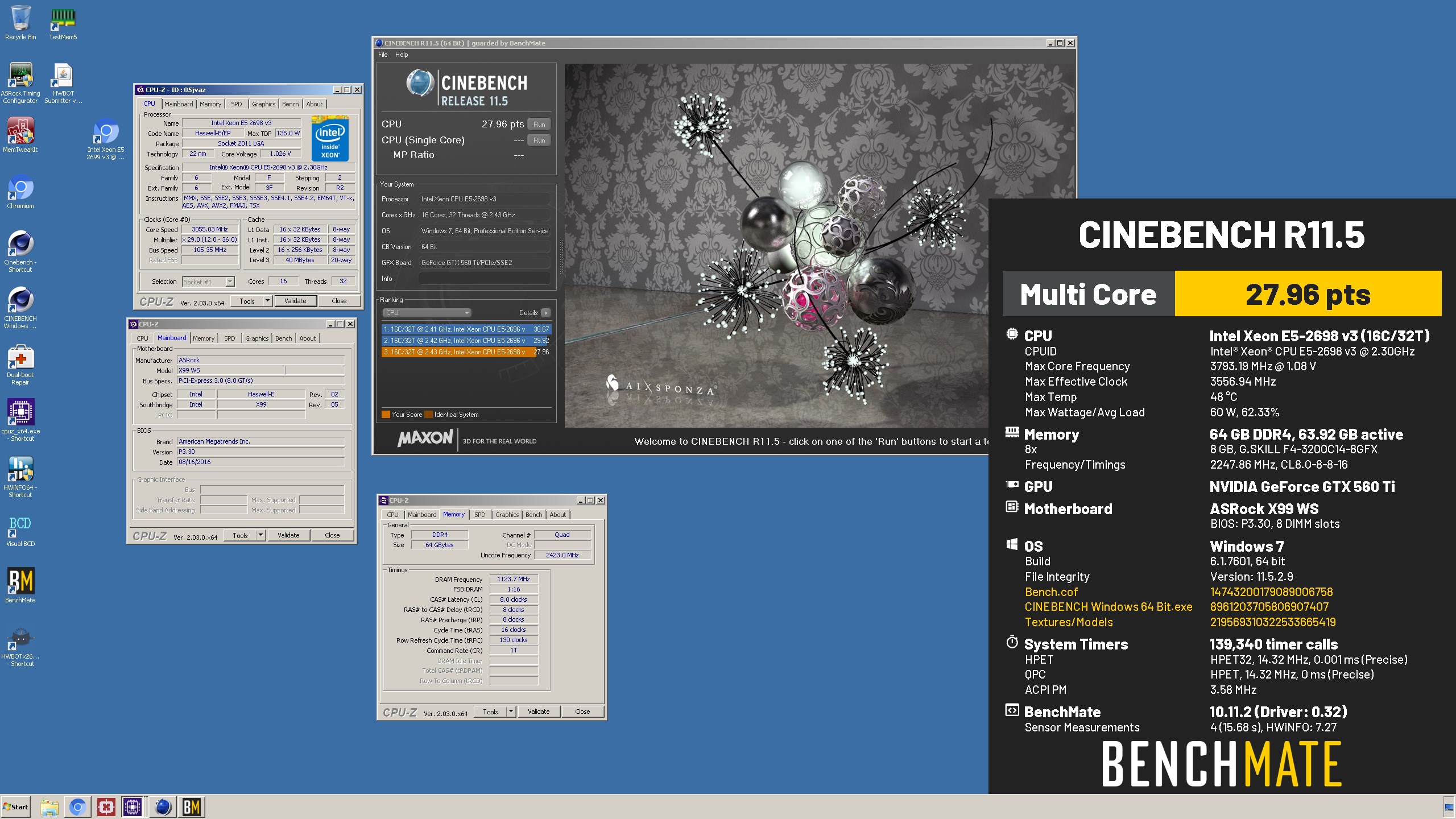1456x819 pixels.
Task: Switch to Mainboard tab in top CPU-Z
Action: pyautogui.click(x=179, y=104)
